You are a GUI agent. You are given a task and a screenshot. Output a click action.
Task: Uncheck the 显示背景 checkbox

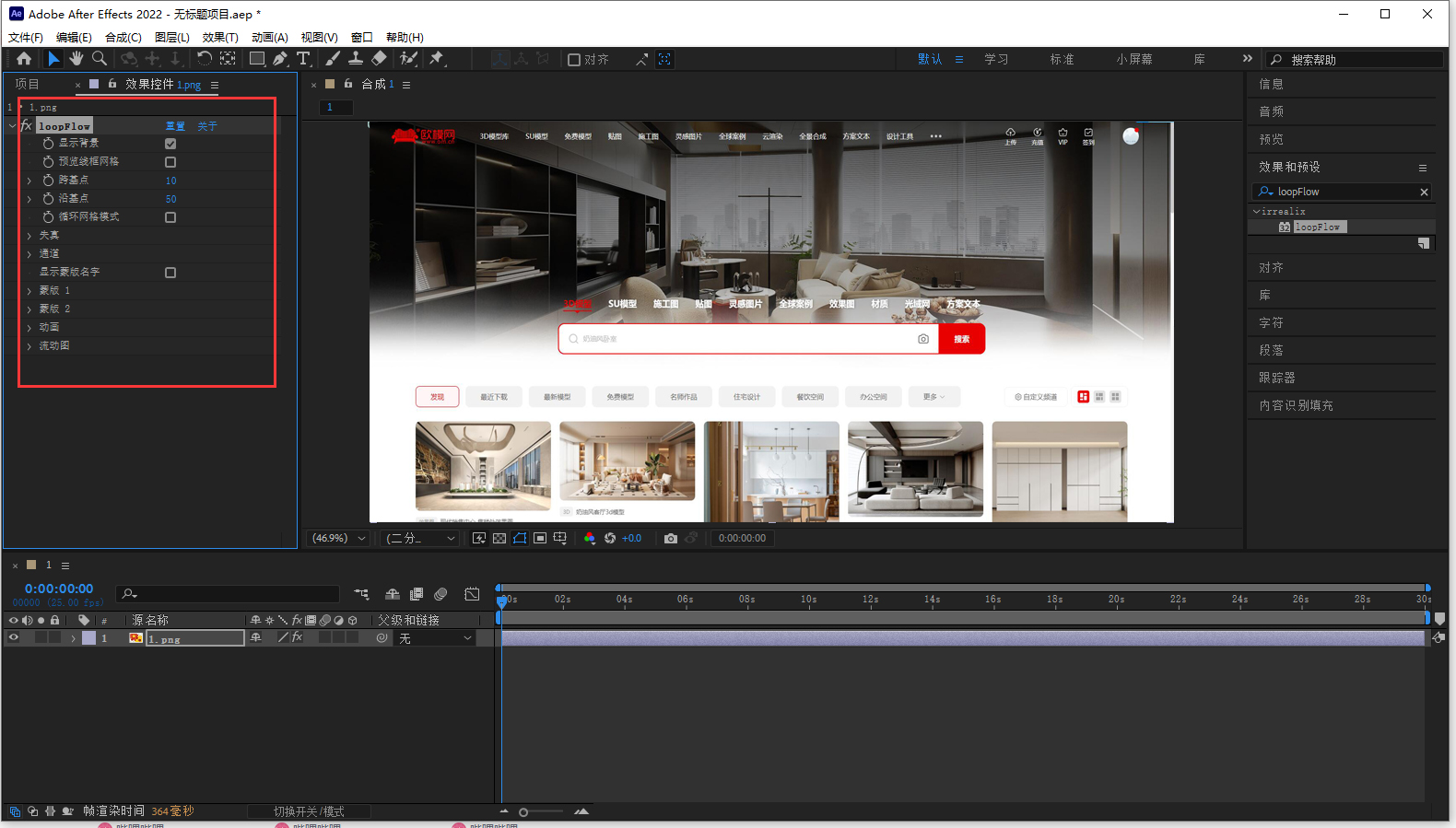[x=170, y=144]
